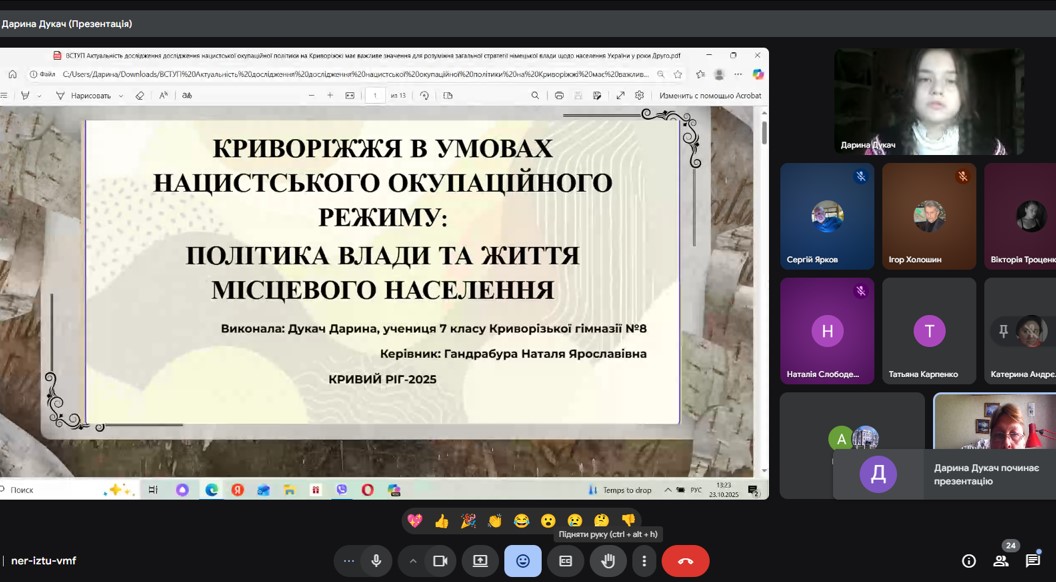Open the emoji reactions button
The height and width of the screenshot is (582, 1056).
pyautogui.click(x=523, y=561)
